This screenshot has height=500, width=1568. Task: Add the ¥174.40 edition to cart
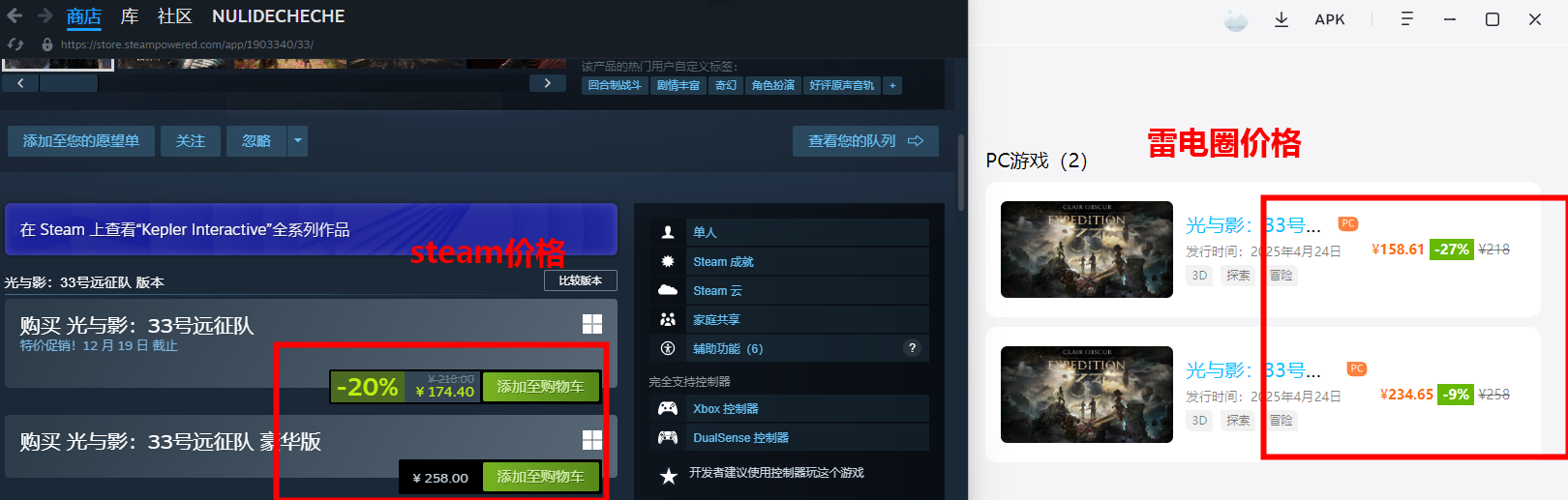point(540,387)
